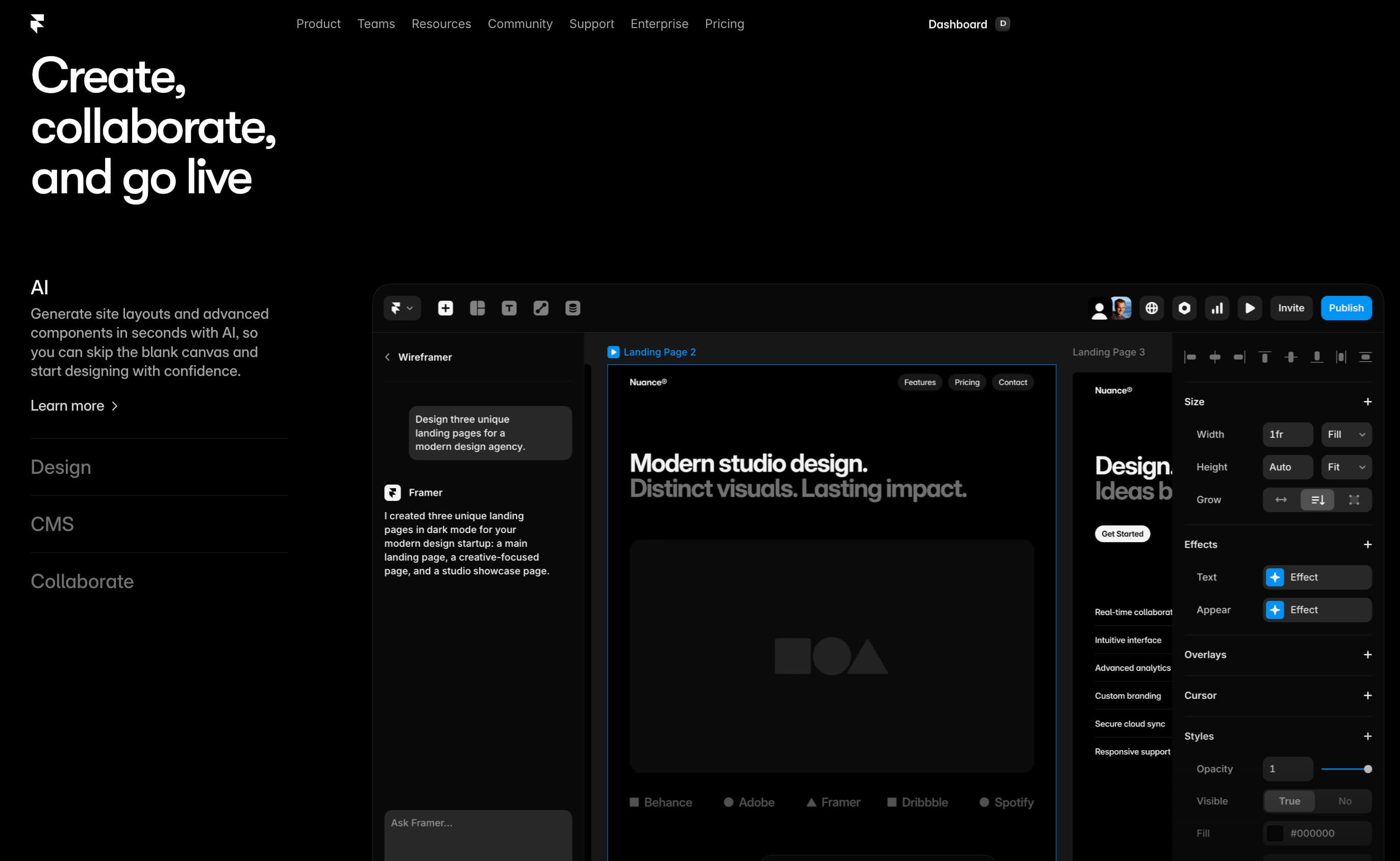Open the CMS database icon
This screenshot has height=861, width=1400.
point(572,308)
